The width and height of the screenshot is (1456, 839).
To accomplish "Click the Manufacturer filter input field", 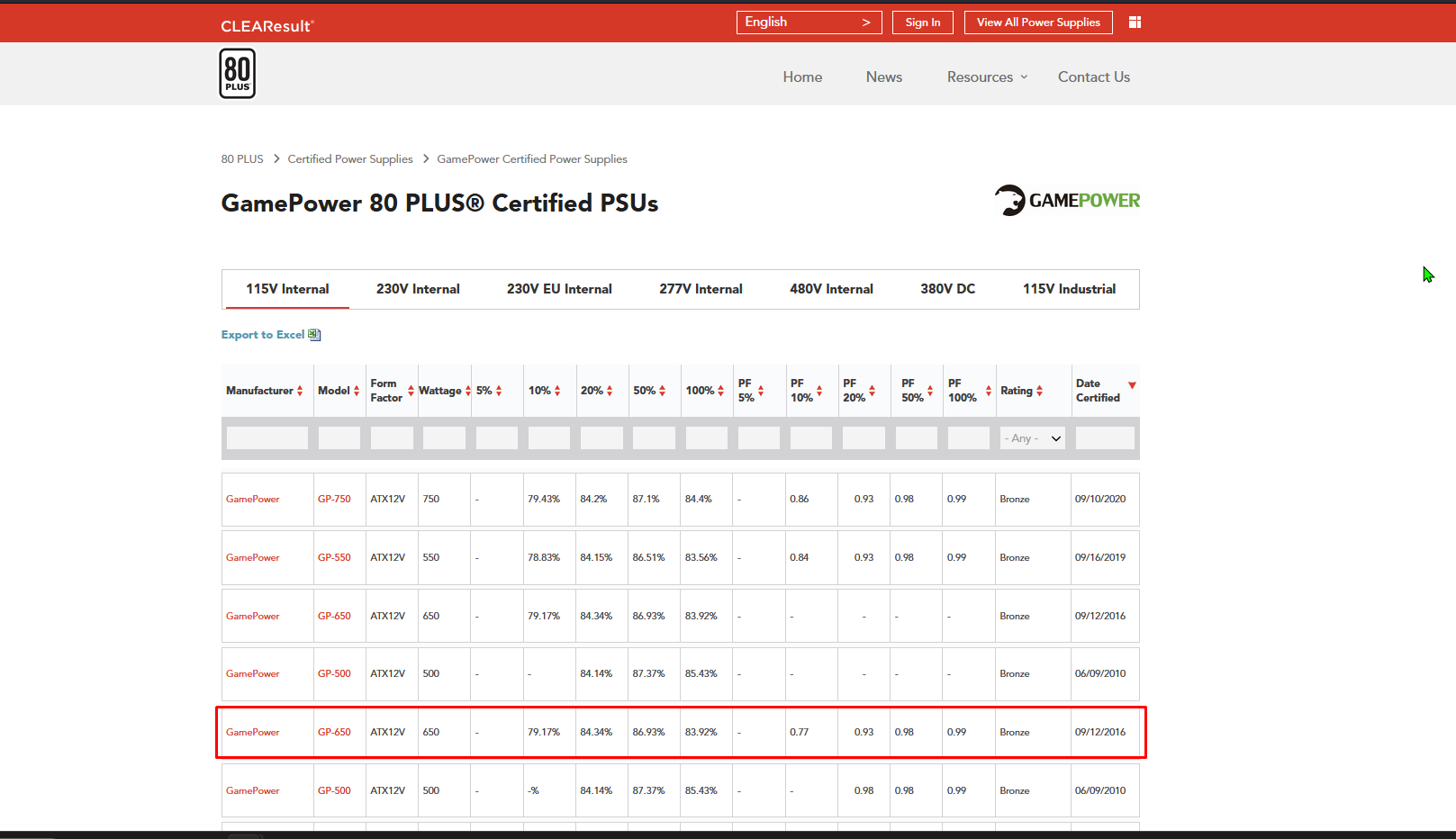I will (x=267, y=438).
